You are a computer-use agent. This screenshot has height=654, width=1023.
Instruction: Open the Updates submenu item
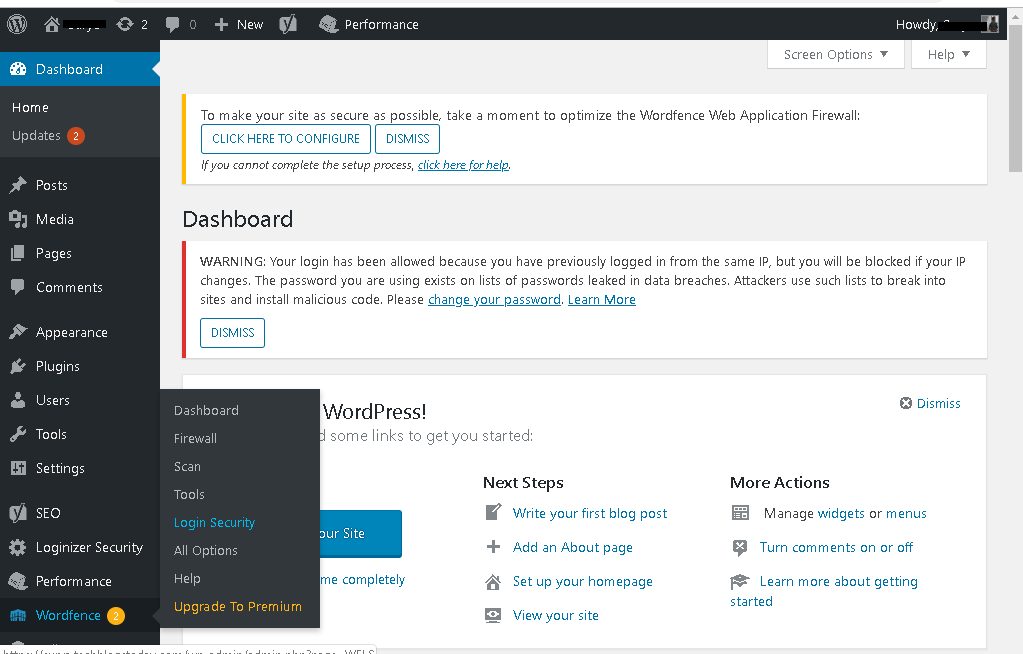click(37, 136)
